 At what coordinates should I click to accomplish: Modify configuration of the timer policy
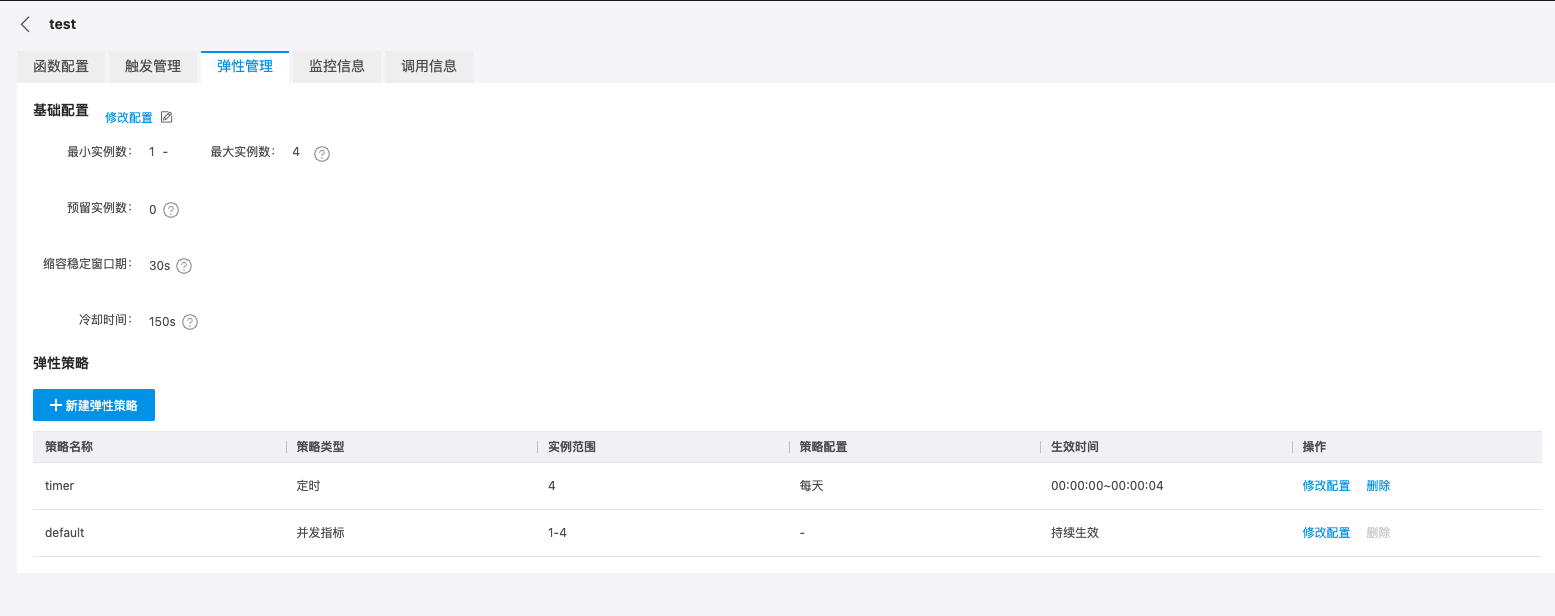click(x=1326, y=486)
